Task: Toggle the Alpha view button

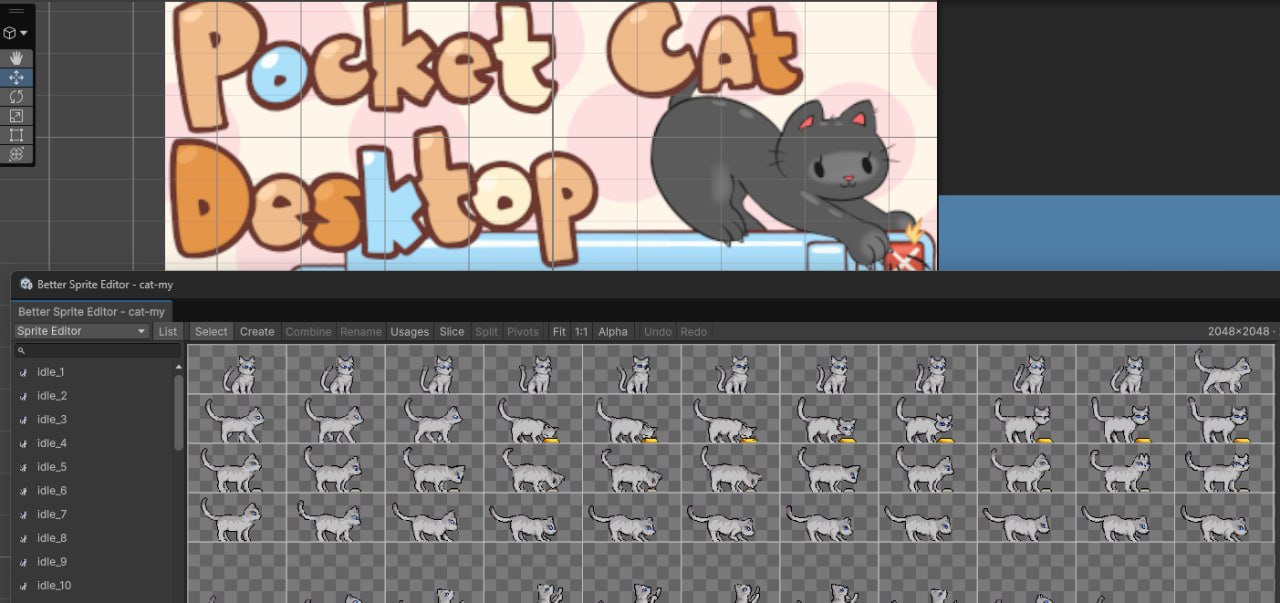Action: tap(613, 331)
